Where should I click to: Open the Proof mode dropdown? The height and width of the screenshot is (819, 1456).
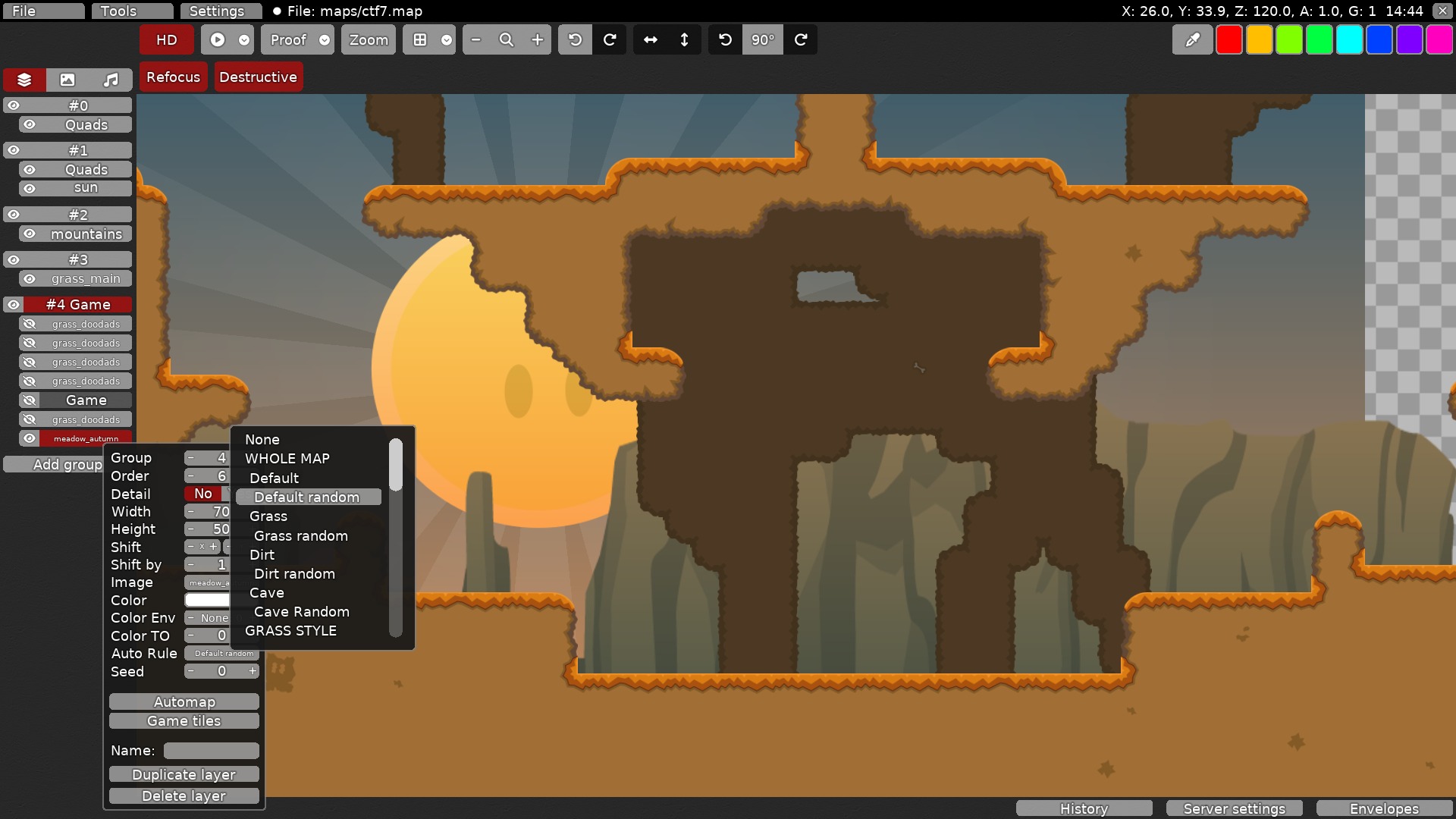[x=325, y=39]
